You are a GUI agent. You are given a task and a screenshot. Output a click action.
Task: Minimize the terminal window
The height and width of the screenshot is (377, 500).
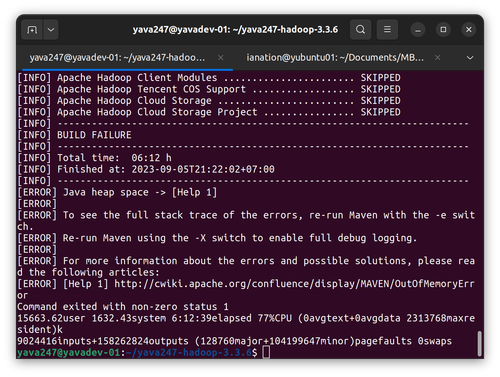coord(418,30)
